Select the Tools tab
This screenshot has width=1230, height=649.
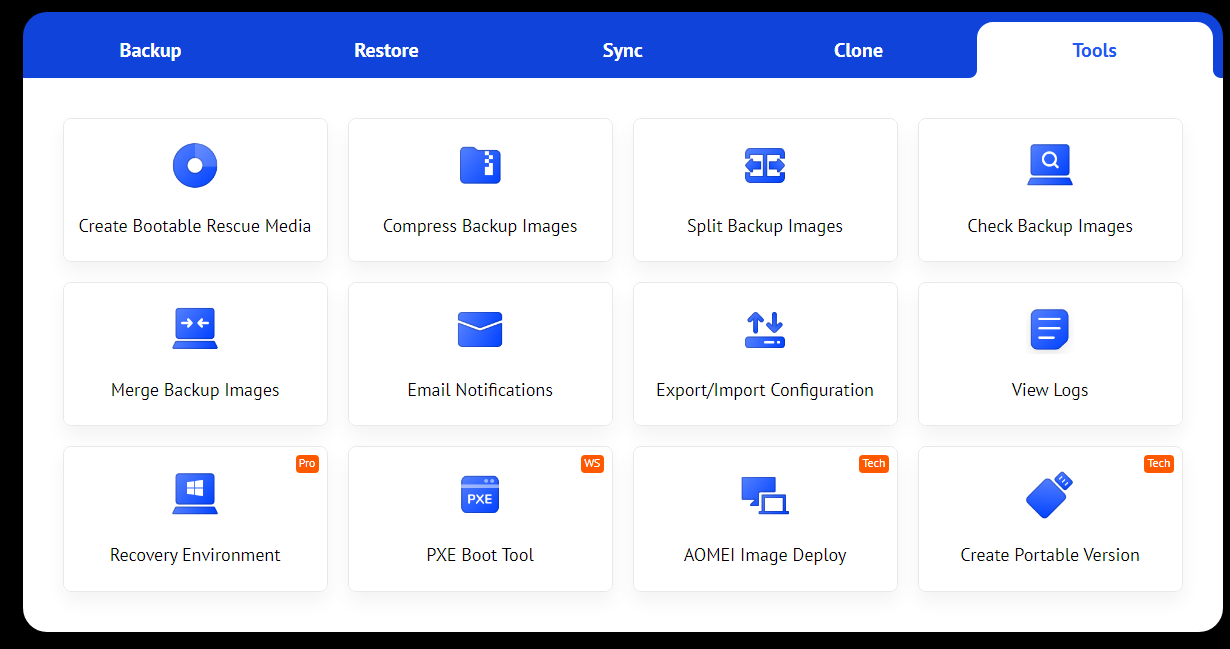tap(1094, 50)
